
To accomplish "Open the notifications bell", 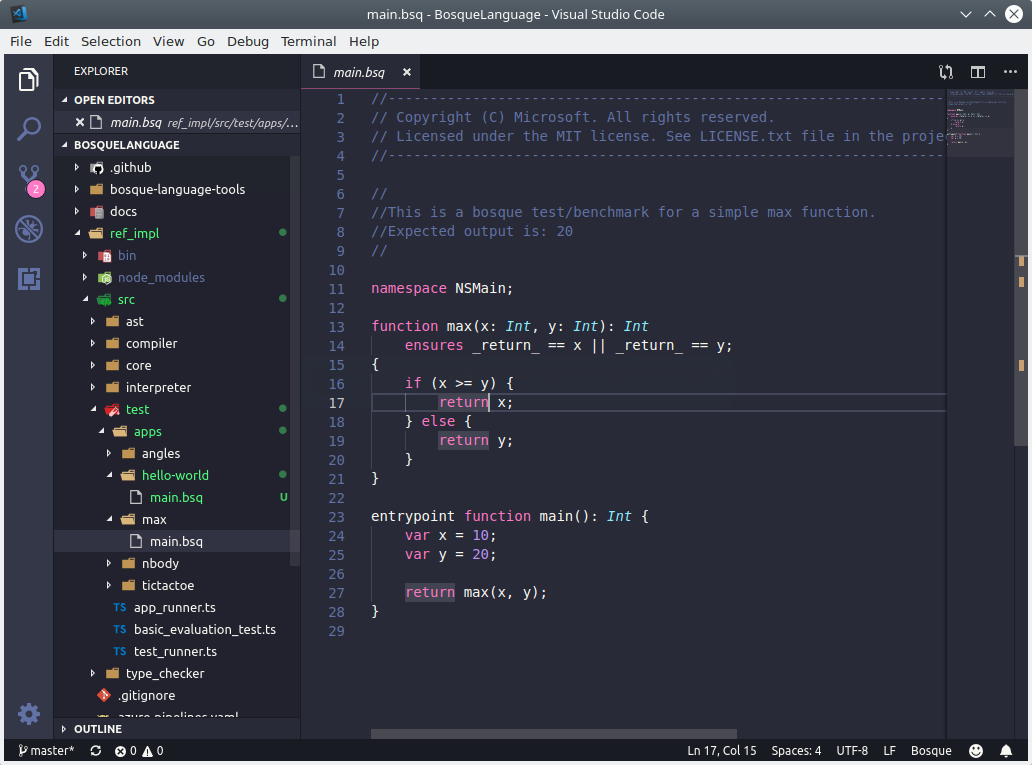I will coord(1007,750).
